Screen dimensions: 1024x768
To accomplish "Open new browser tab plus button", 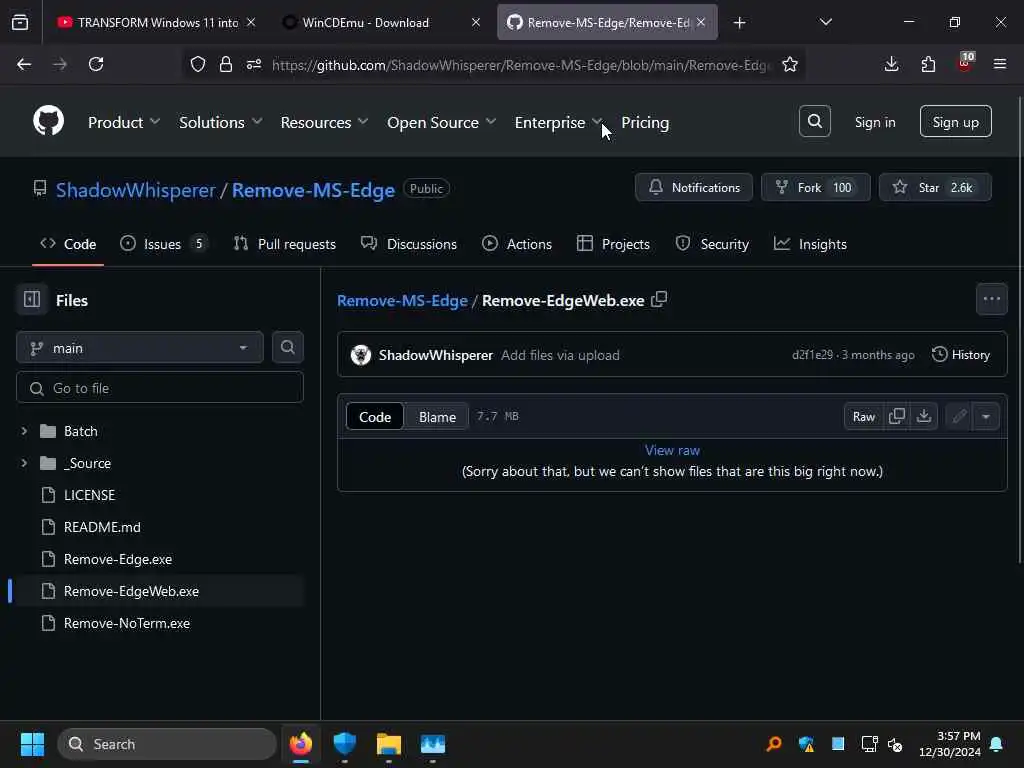I will (739, 23).
